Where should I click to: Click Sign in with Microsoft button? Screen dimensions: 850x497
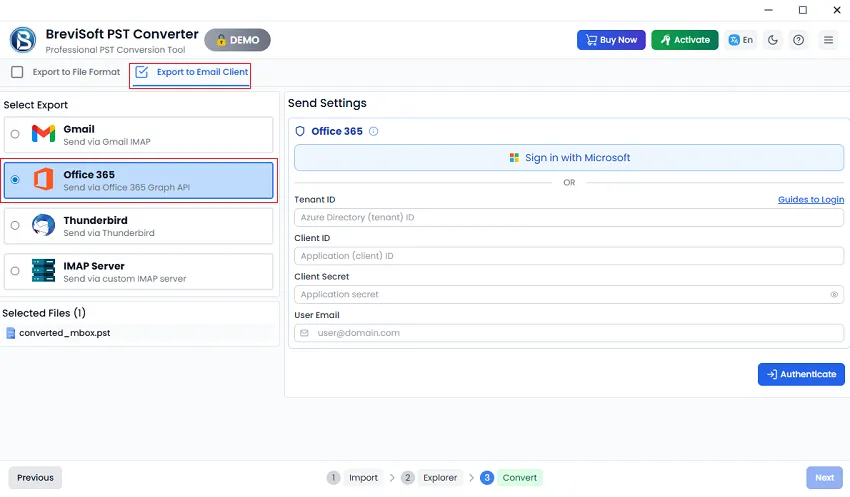[x=569, y=158]
